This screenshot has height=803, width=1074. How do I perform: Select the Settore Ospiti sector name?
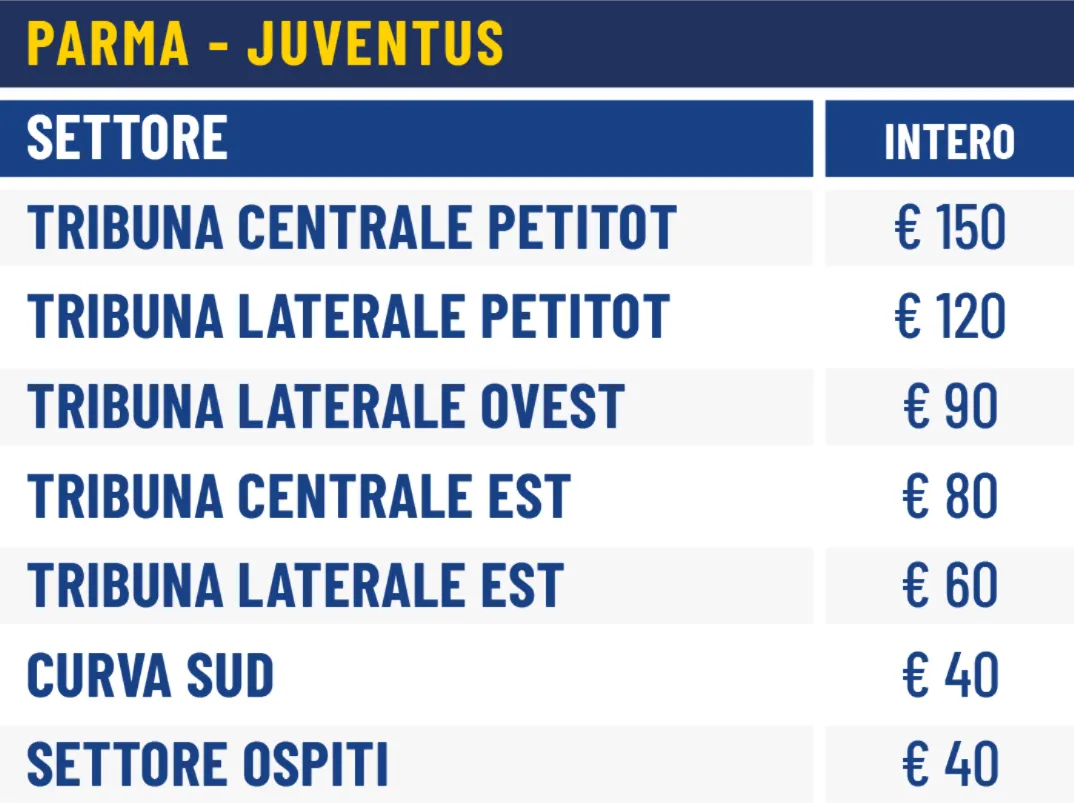207,765
